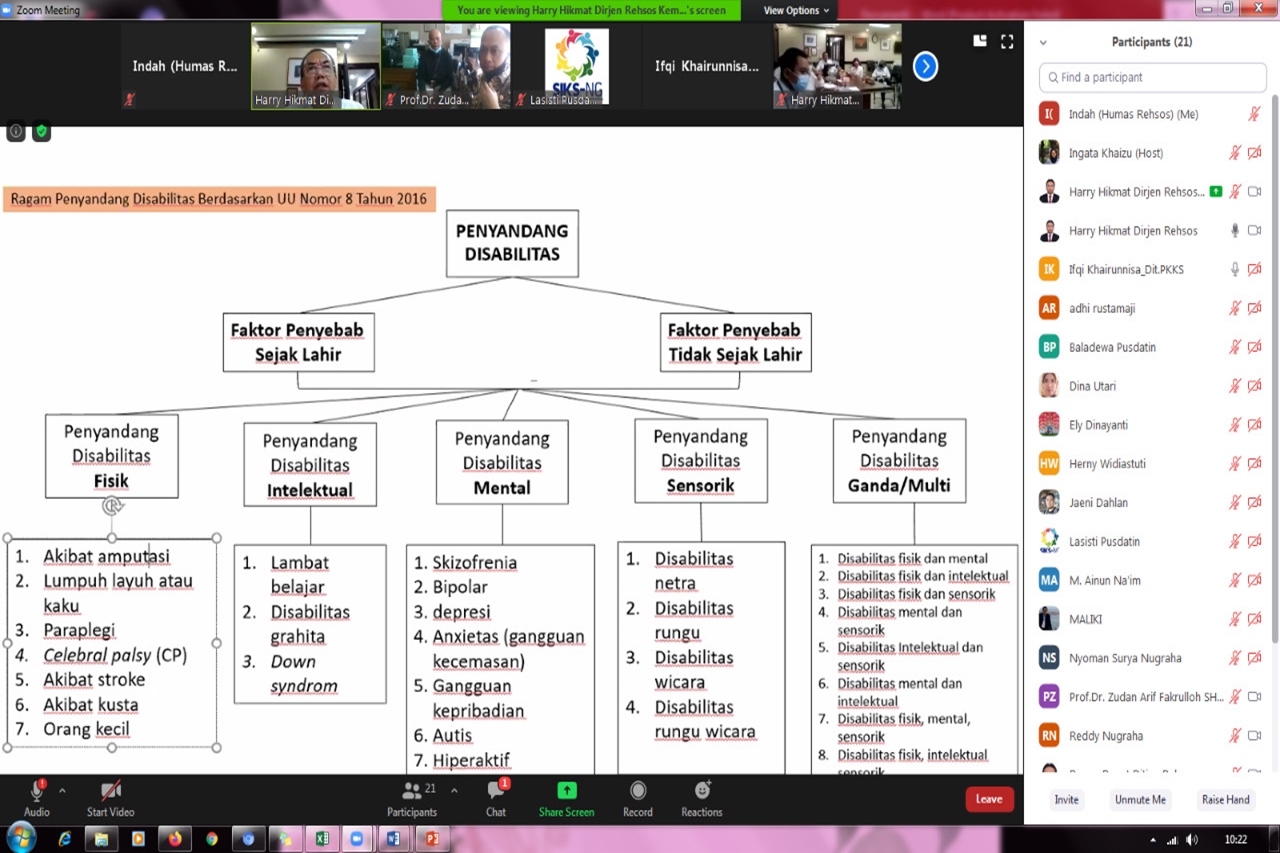Click Unmute Me
The image size is (1280, 853).
(x=1140, y=800)
